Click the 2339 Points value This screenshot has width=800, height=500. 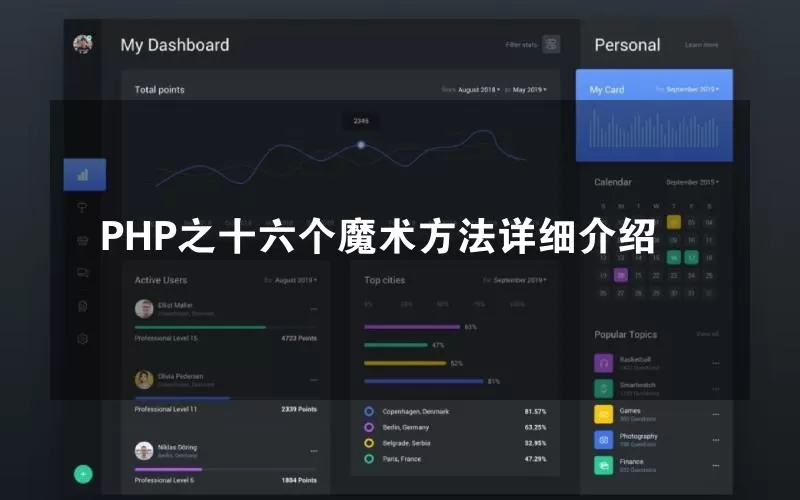point(299,409)
